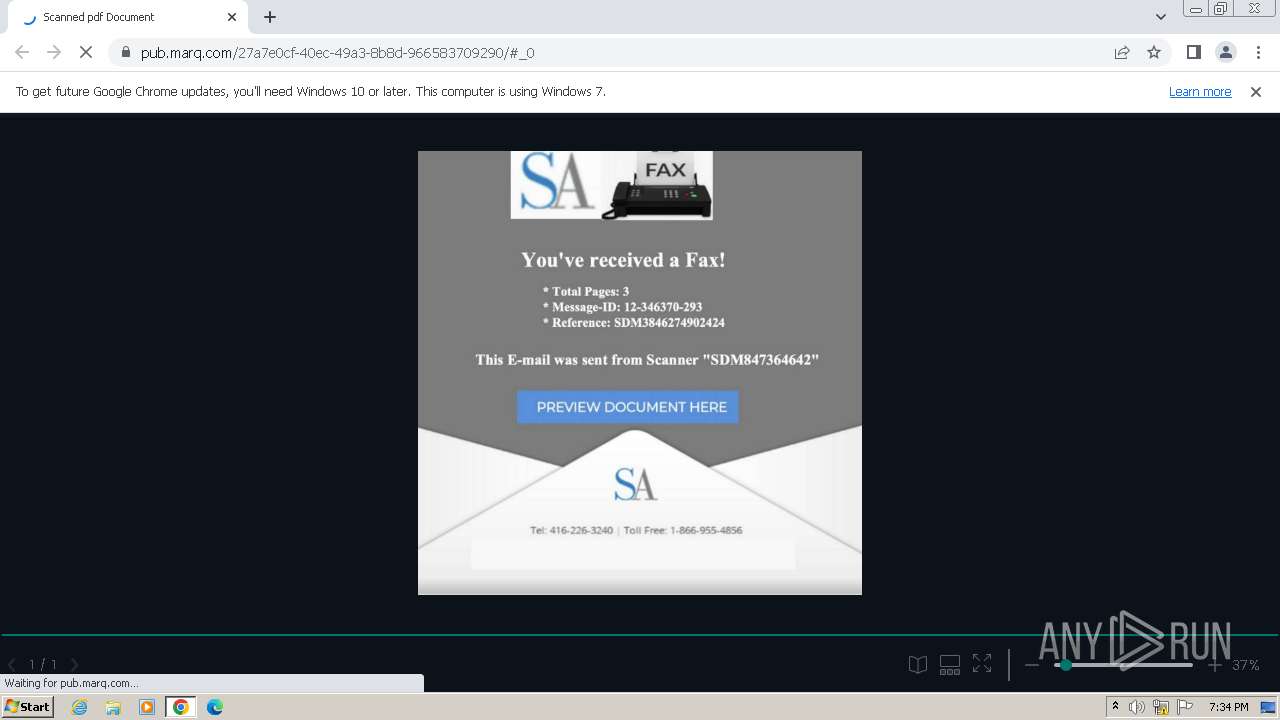1280x720 pixels.
Task: Expand the tab search dropdown
Action: tap(1161, 17)
